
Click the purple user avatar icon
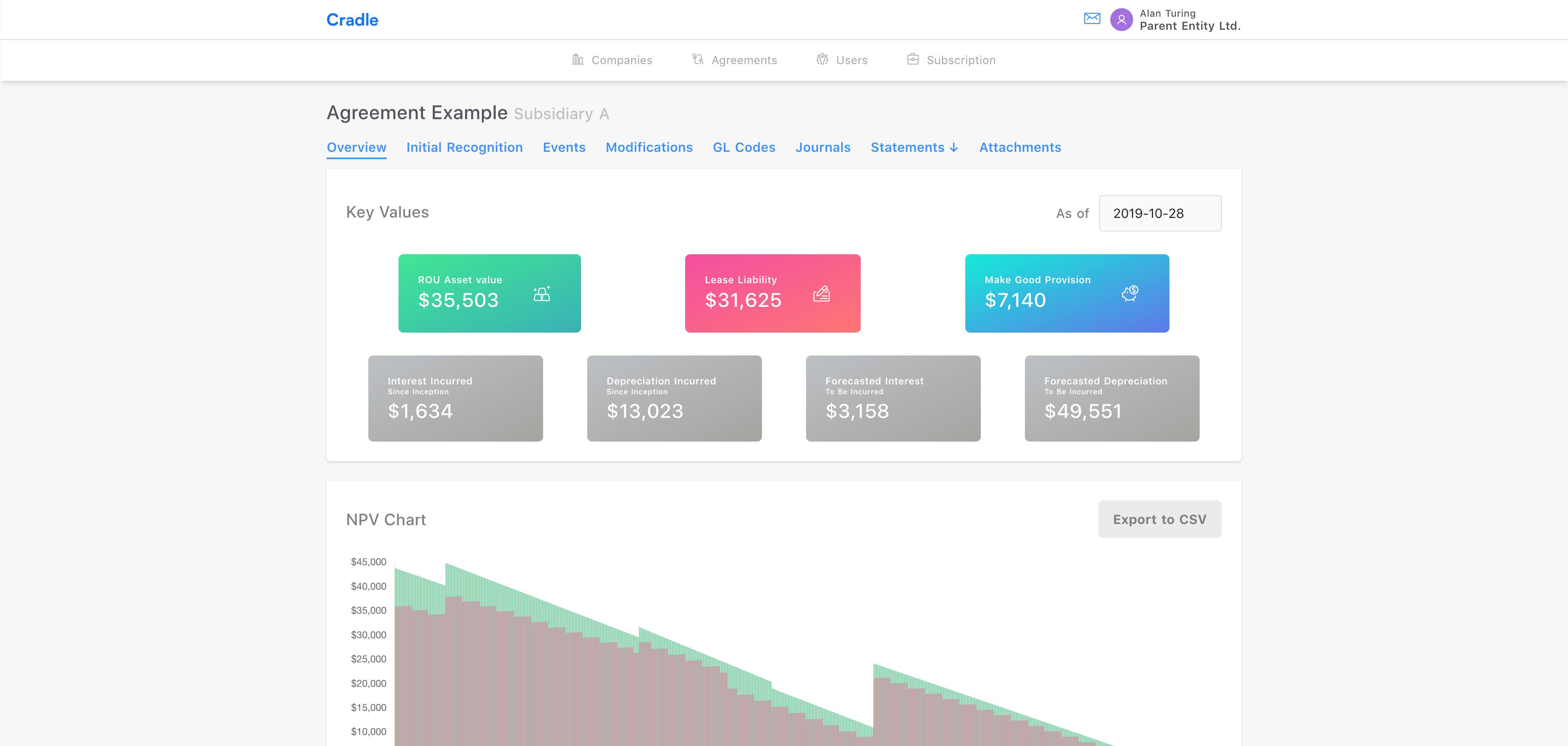(1121, 20)
